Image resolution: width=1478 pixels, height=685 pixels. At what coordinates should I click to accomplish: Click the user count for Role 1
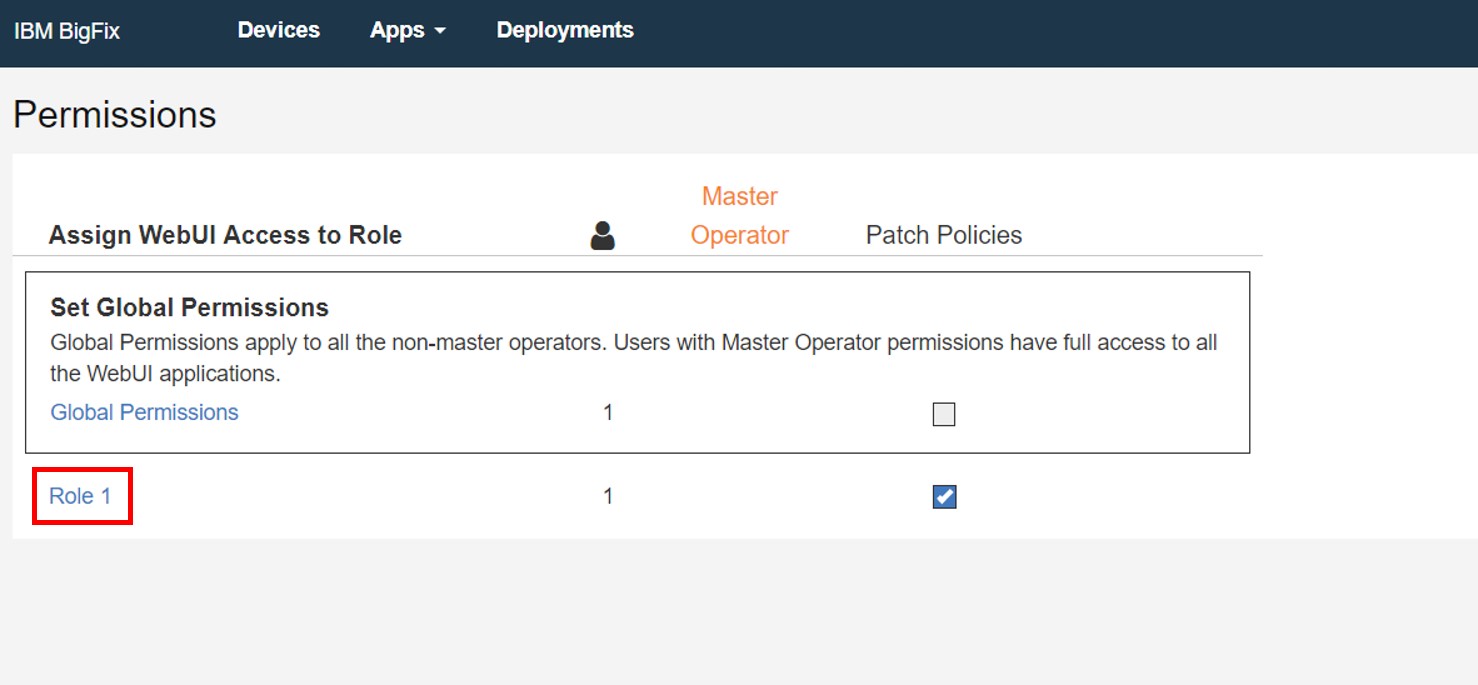[608, 496]
